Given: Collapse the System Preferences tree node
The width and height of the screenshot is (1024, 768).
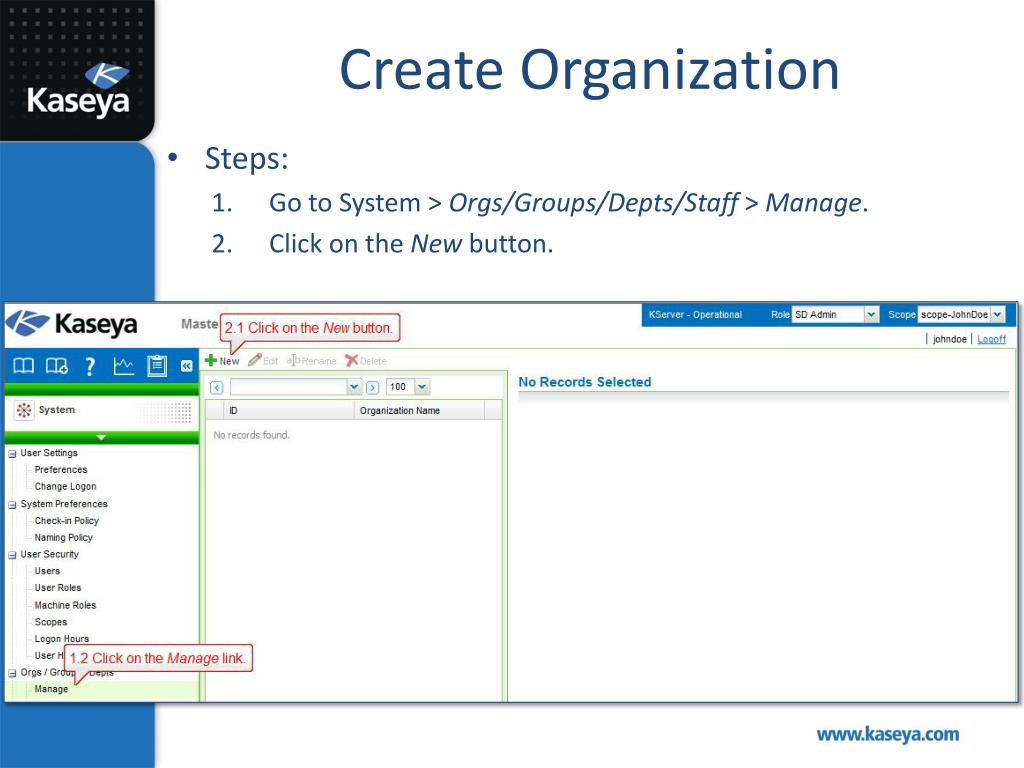Looking at the screenshot, I should (12, 504).
